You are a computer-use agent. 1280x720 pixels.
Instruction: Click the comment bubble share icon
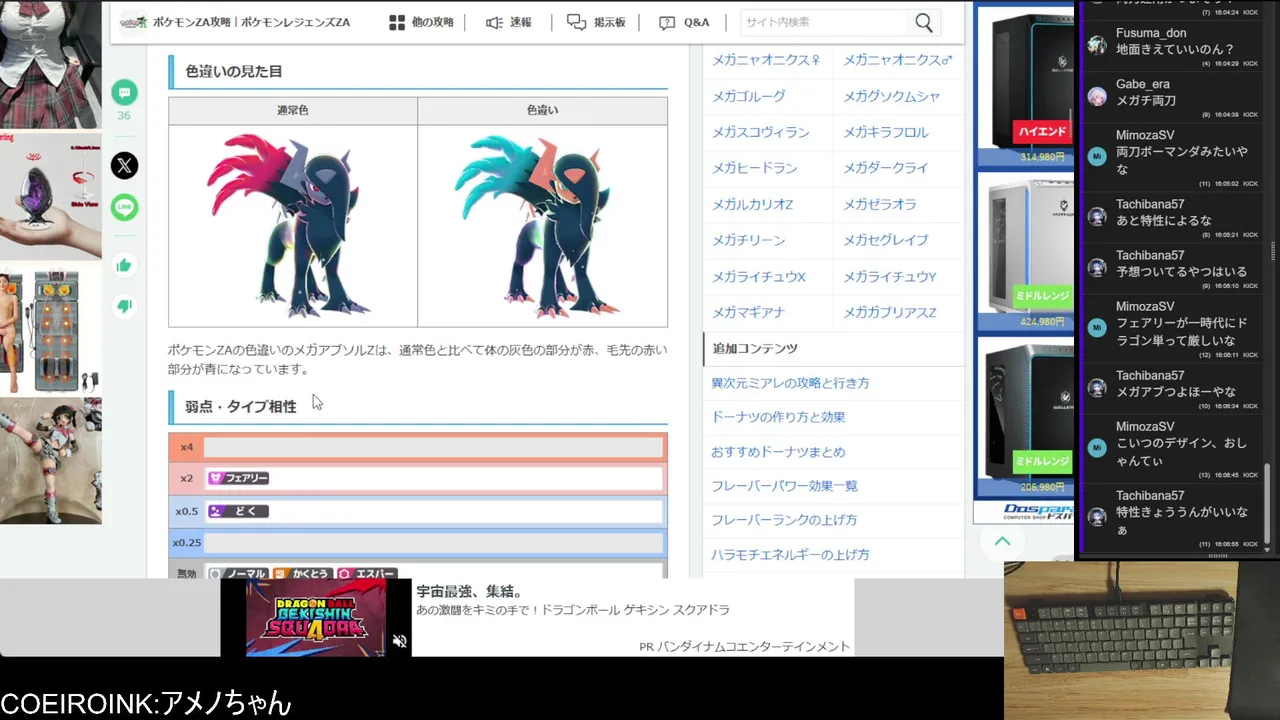click(124, 93)
